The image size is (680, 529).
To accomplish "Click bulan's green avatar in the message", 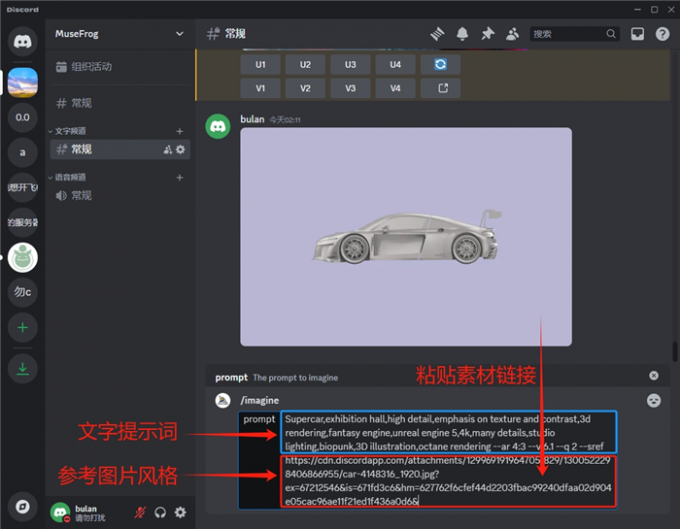I will point(218,126).
